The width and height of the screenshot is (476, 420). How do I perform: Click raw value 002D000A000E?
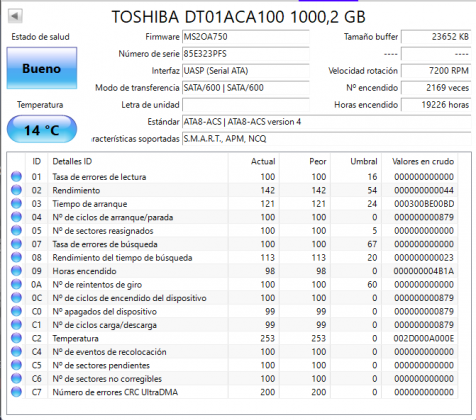(x=424, y=338)
